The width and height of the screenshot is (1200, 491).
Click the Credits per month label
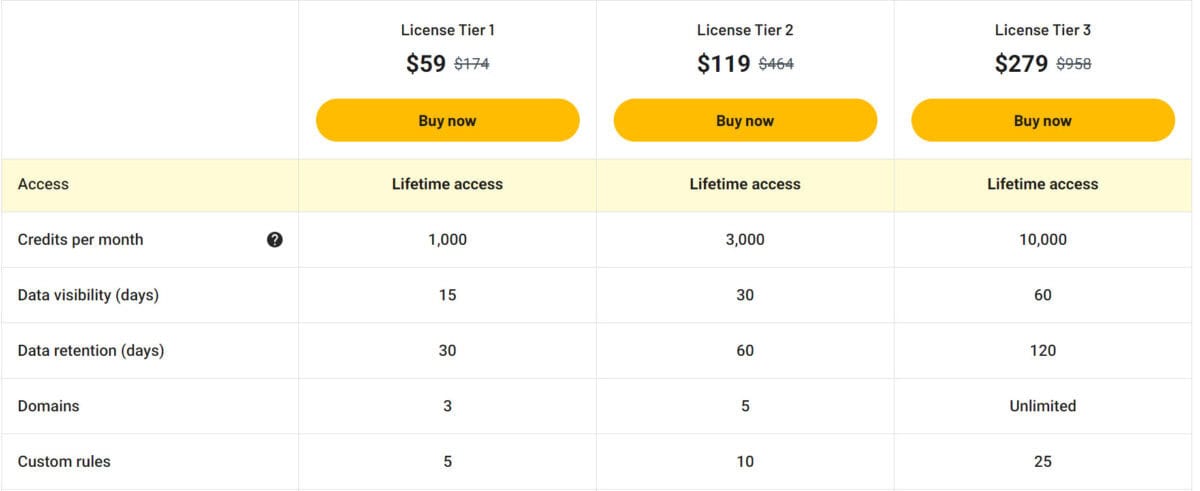click(80, 240)
